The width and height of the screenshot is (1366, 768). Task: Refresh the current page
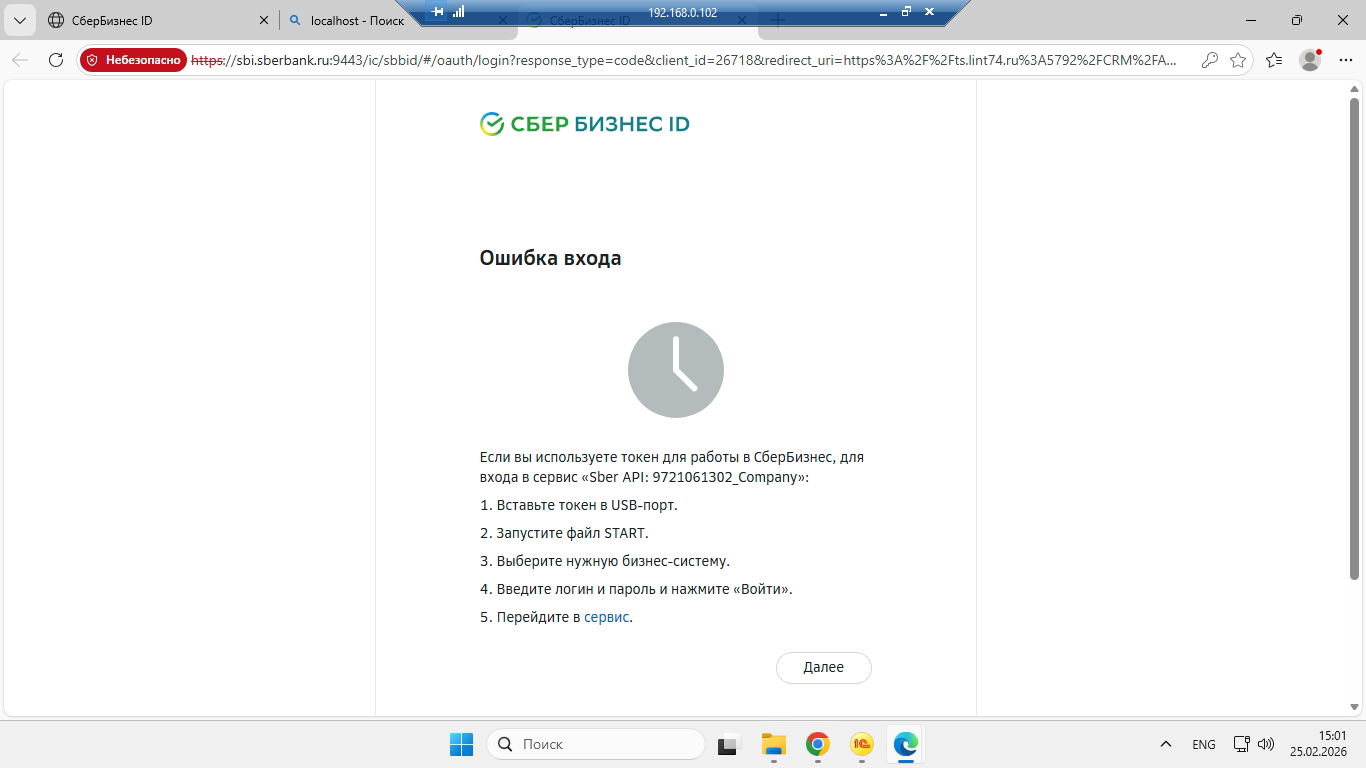tap(56, 60)
